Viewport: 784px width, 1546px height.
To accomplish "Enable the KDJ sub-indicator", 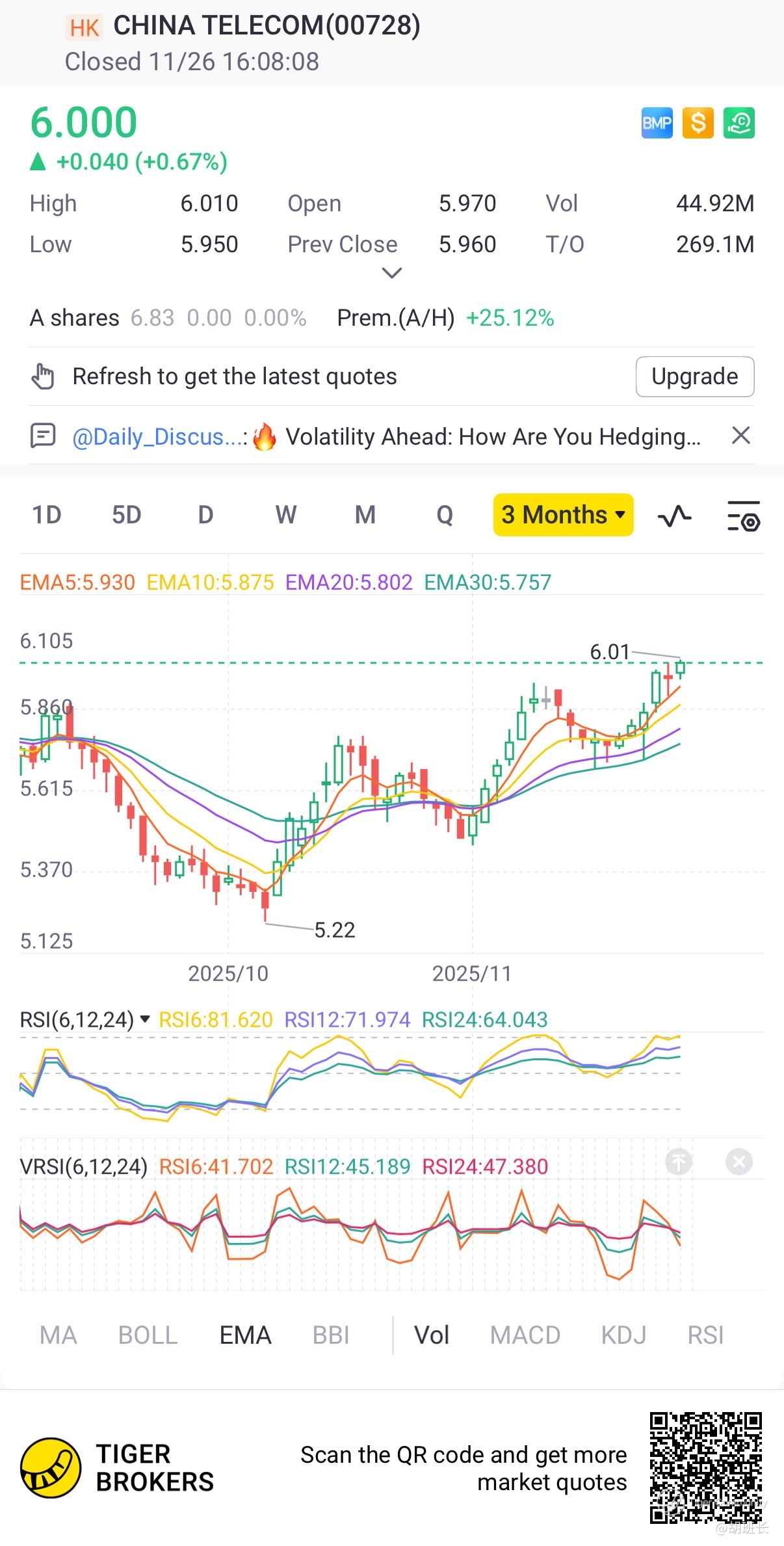I will 624,1335.
